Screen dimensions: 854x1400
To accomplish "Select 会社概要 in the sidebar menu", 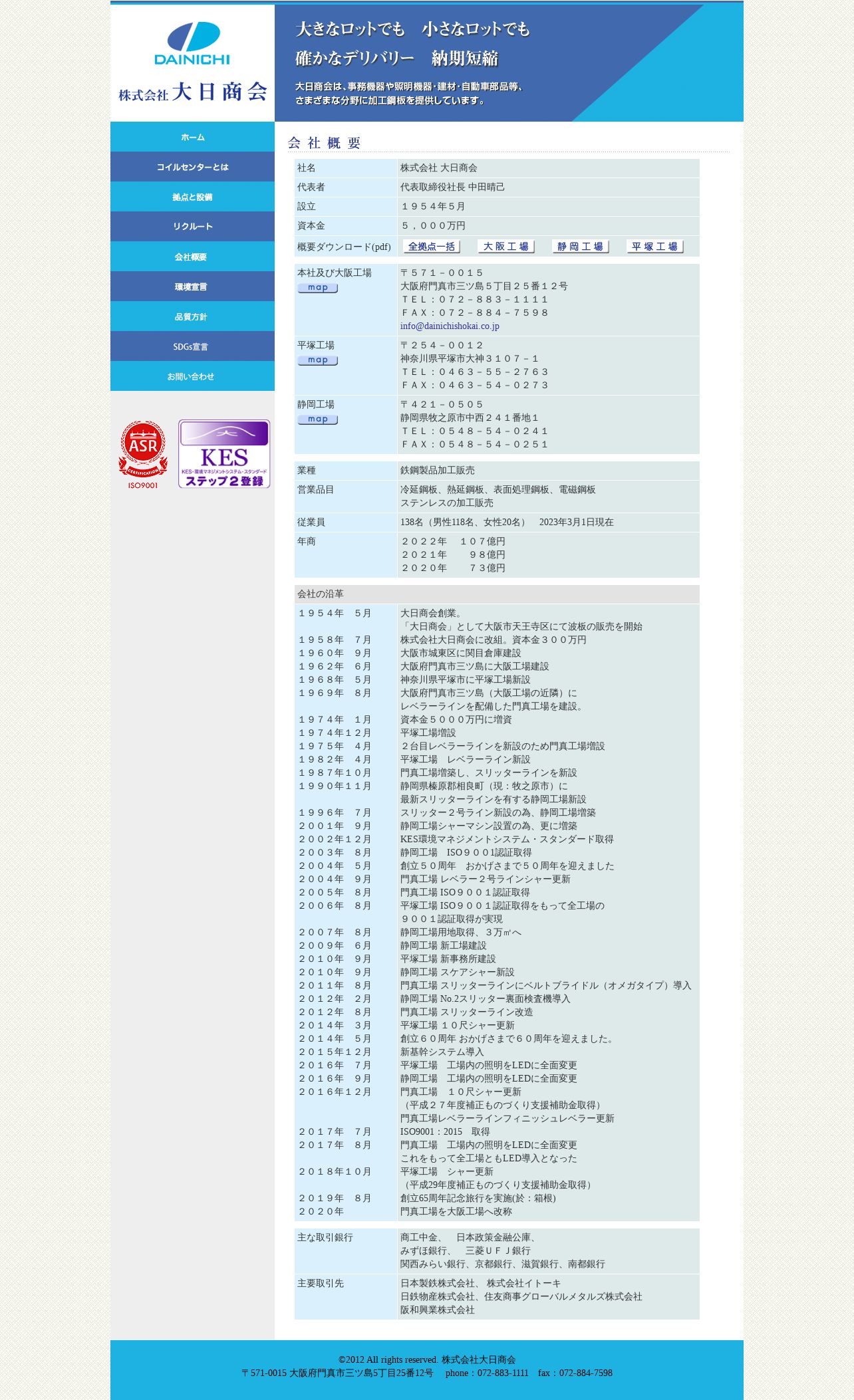I will click(192, 257).
